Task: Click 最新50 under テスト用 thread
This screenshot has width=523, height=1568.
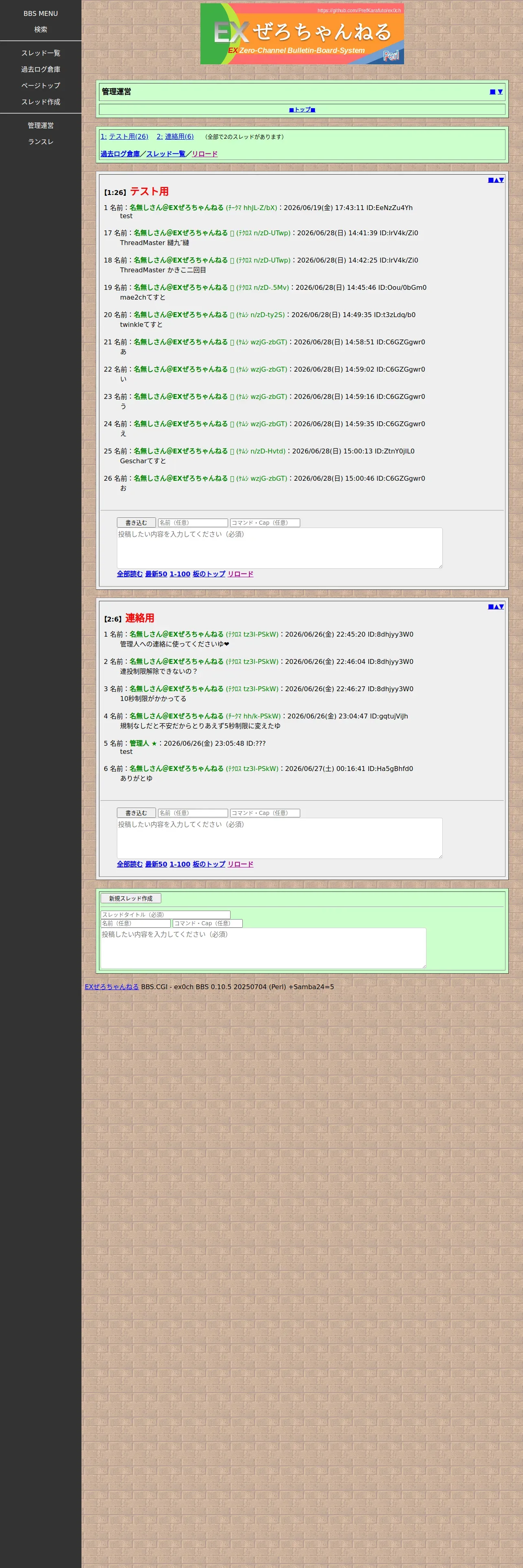Action: (156, 574)
